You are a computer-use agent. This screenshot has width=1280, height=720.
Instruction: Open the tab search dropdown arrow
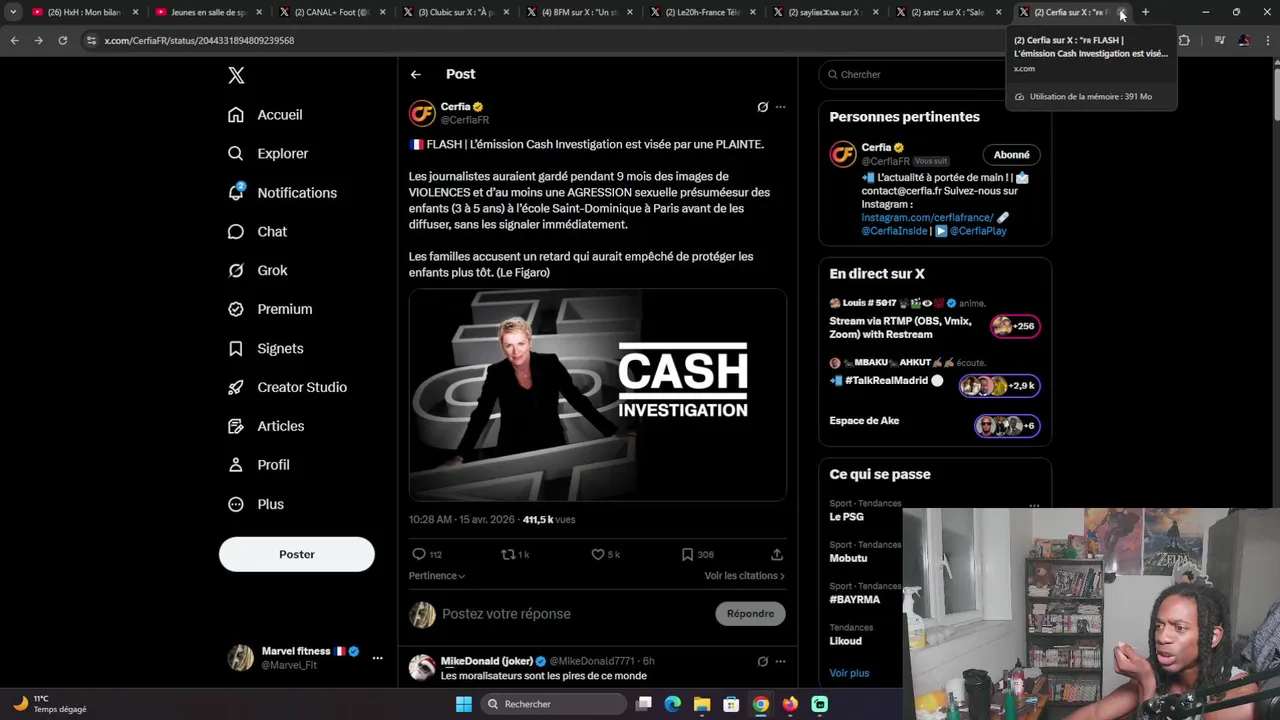click(12, 12)
